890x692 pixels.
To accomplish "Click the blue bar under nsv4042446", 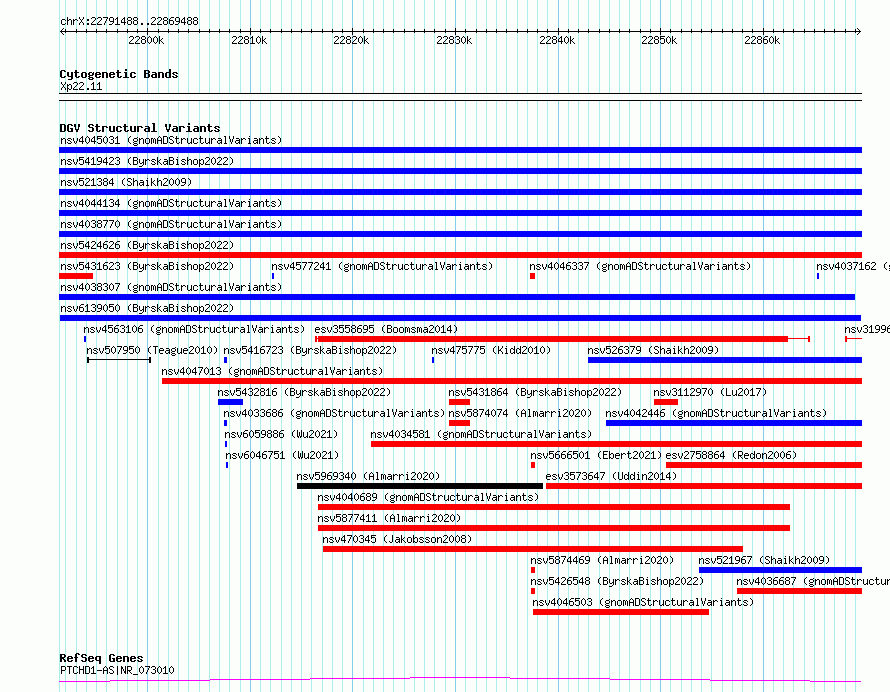I will tap(734, 423).
